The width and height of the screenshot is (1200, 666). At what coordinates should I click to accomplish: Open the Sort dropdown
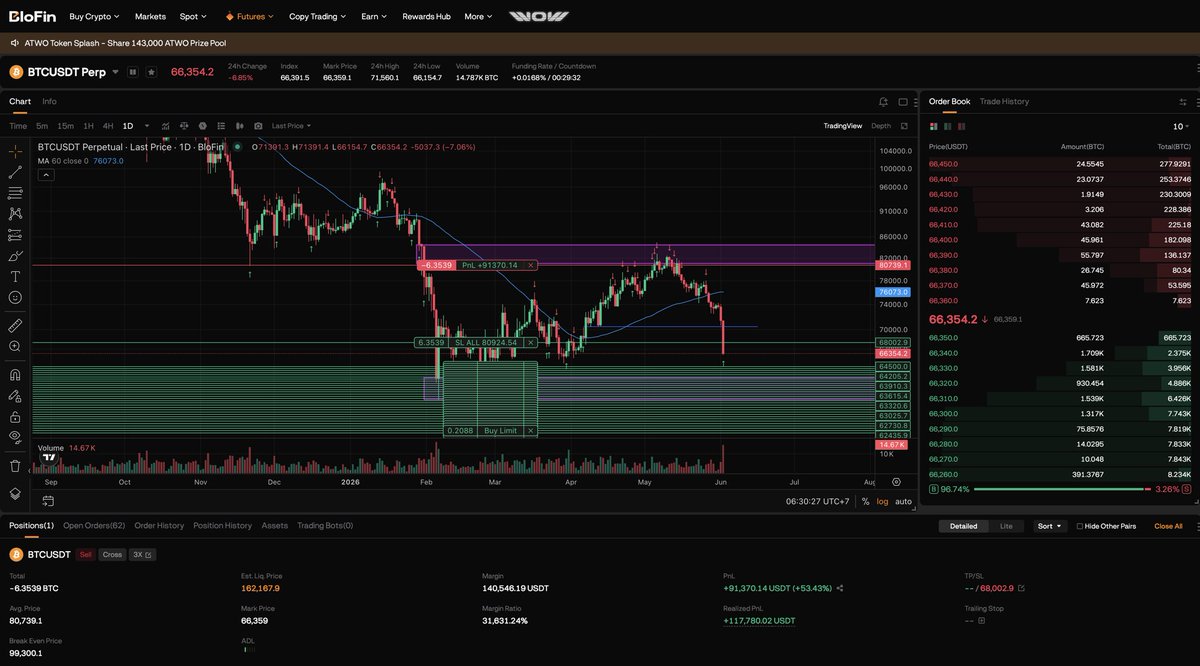(1050, 526)
